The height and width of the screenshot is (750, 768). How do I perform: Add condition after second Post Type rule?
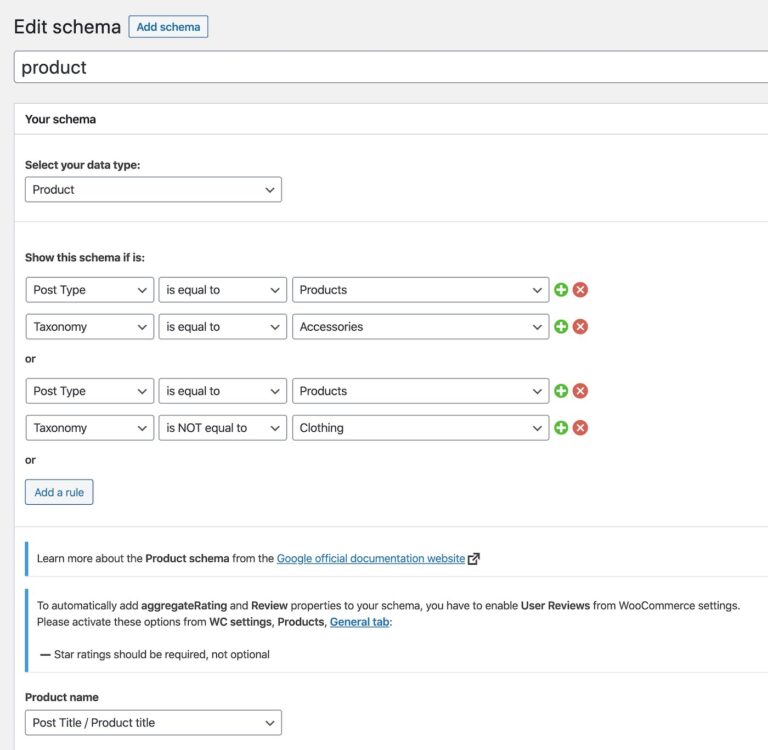(561, 391)
